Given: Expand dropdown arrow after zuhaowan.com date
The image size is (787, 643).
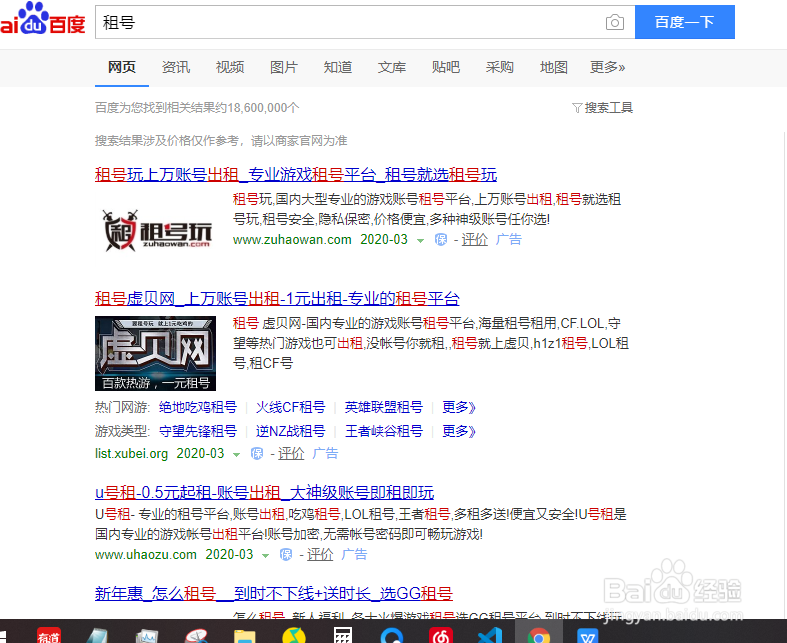Looking at the screenshot, I should [420, 240].
